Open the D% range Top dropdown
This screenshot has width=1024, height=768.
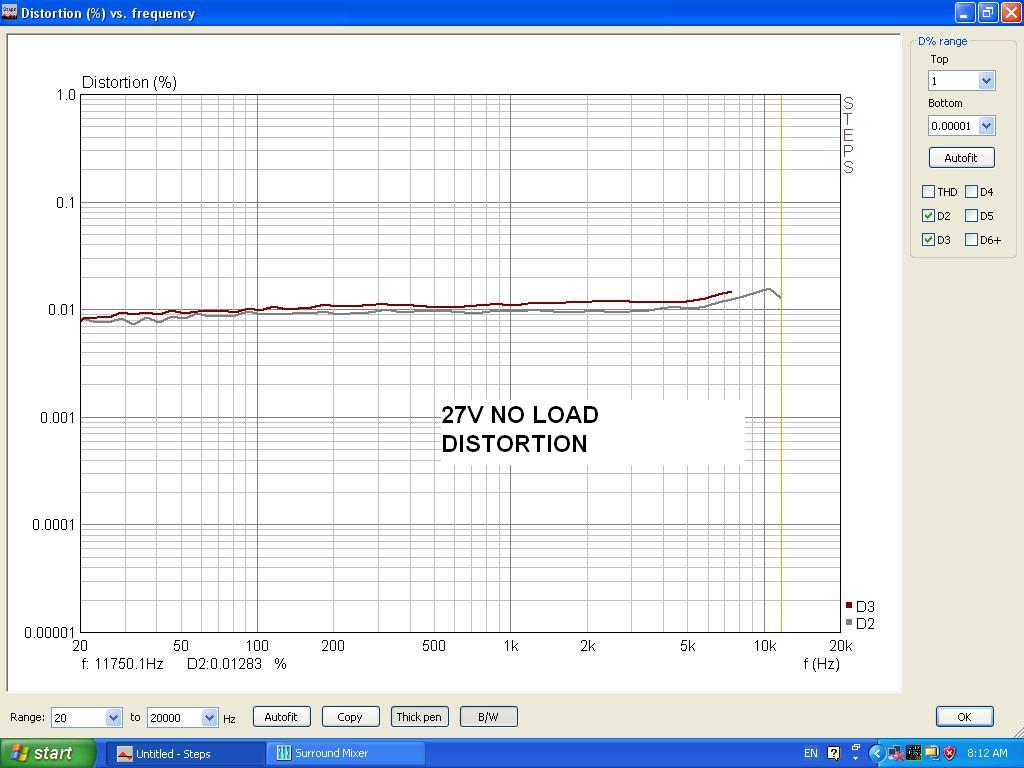tap(986, 81)
